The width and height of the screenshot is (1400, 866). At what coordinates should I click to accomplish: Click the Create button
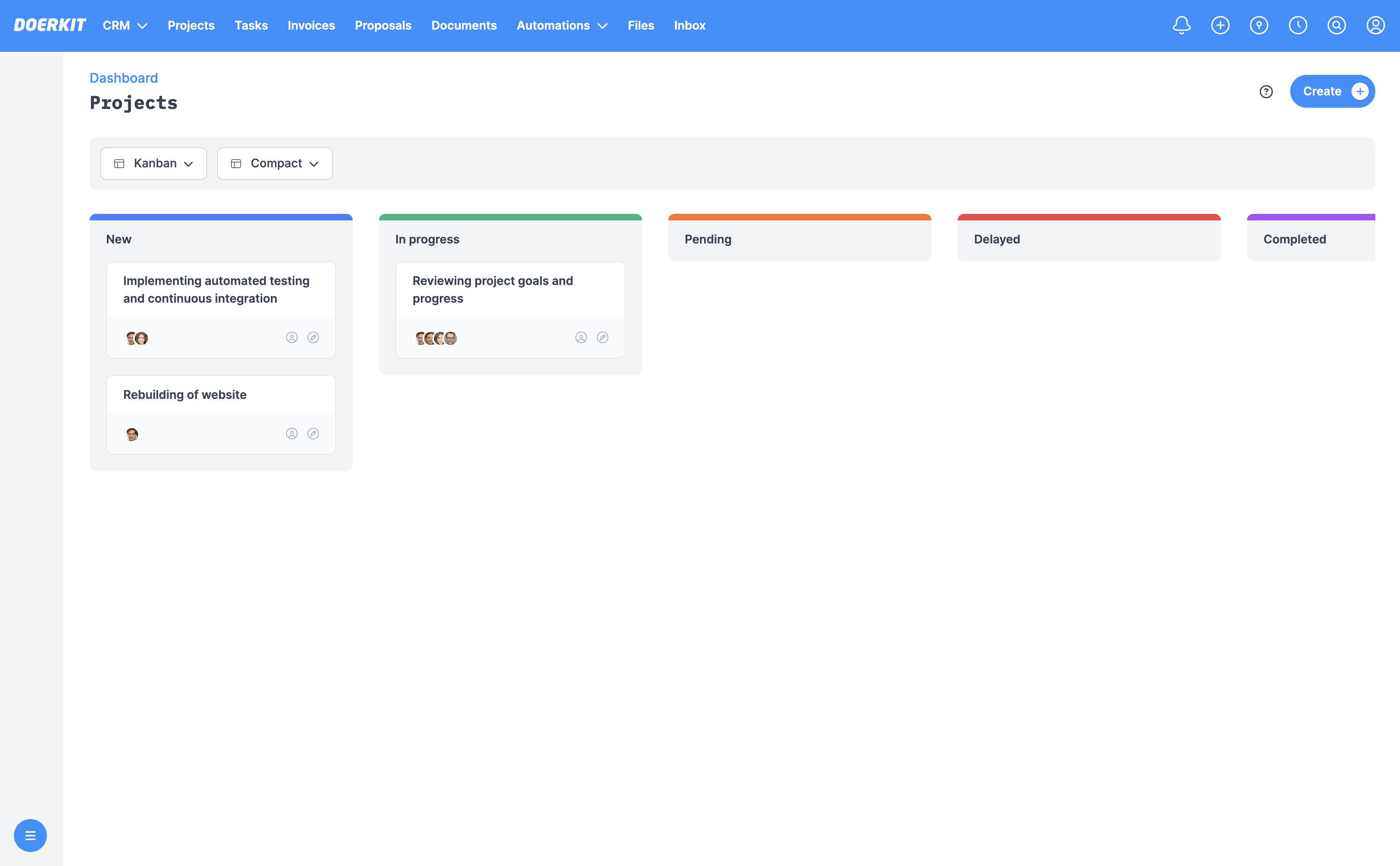click(1332, 91)
